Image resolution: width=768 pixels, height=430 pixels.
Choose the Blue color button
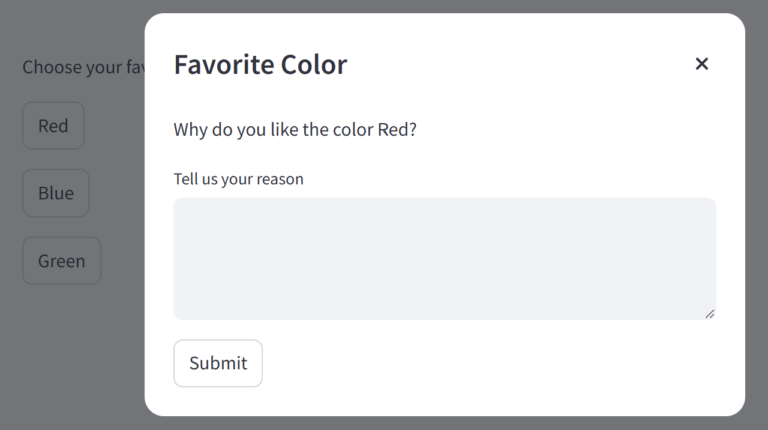[x=56, y=193]
